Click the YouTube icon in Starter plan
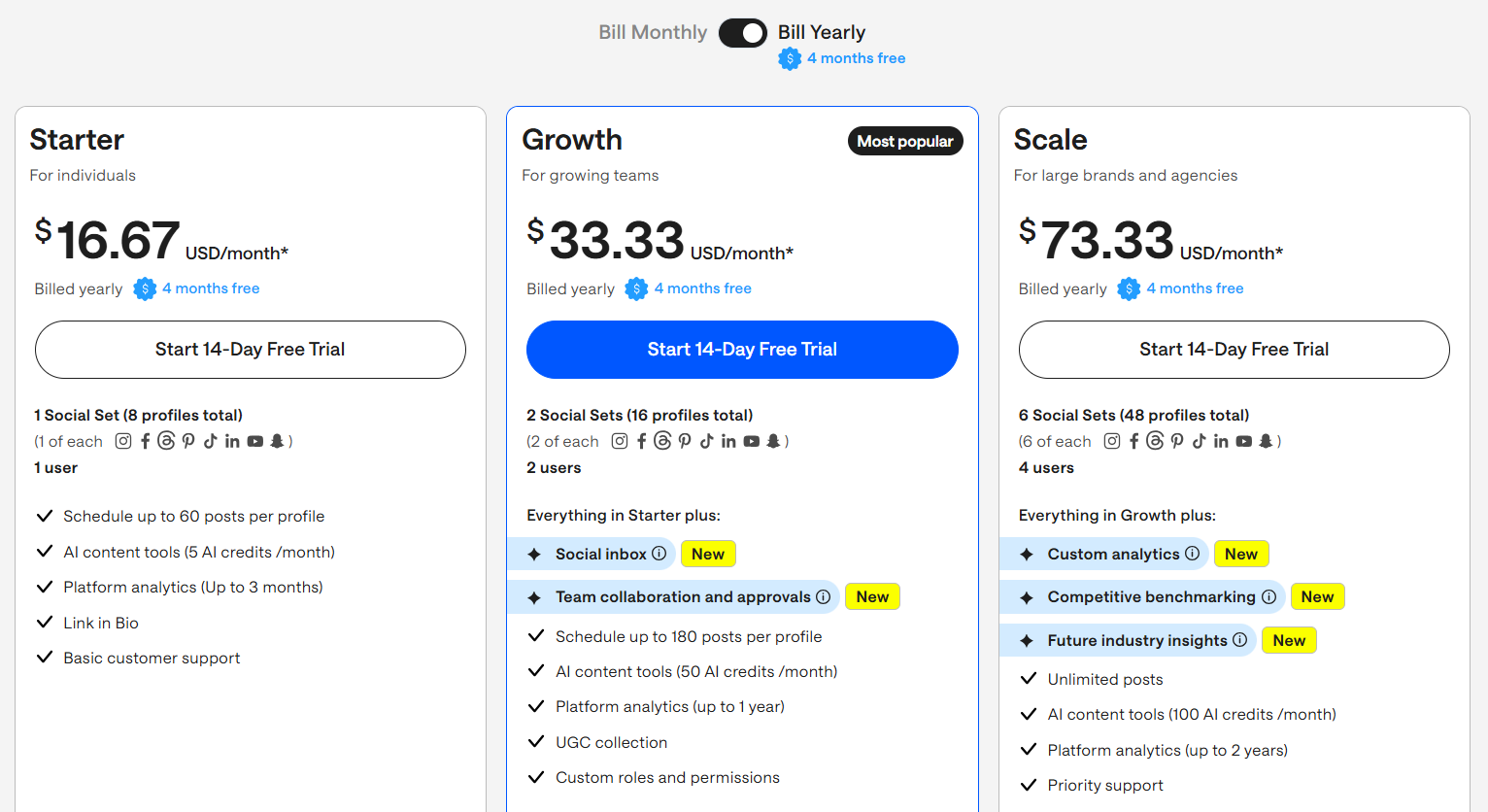Viewport: 1488px width, 812px height. click(x=255, y=441)
